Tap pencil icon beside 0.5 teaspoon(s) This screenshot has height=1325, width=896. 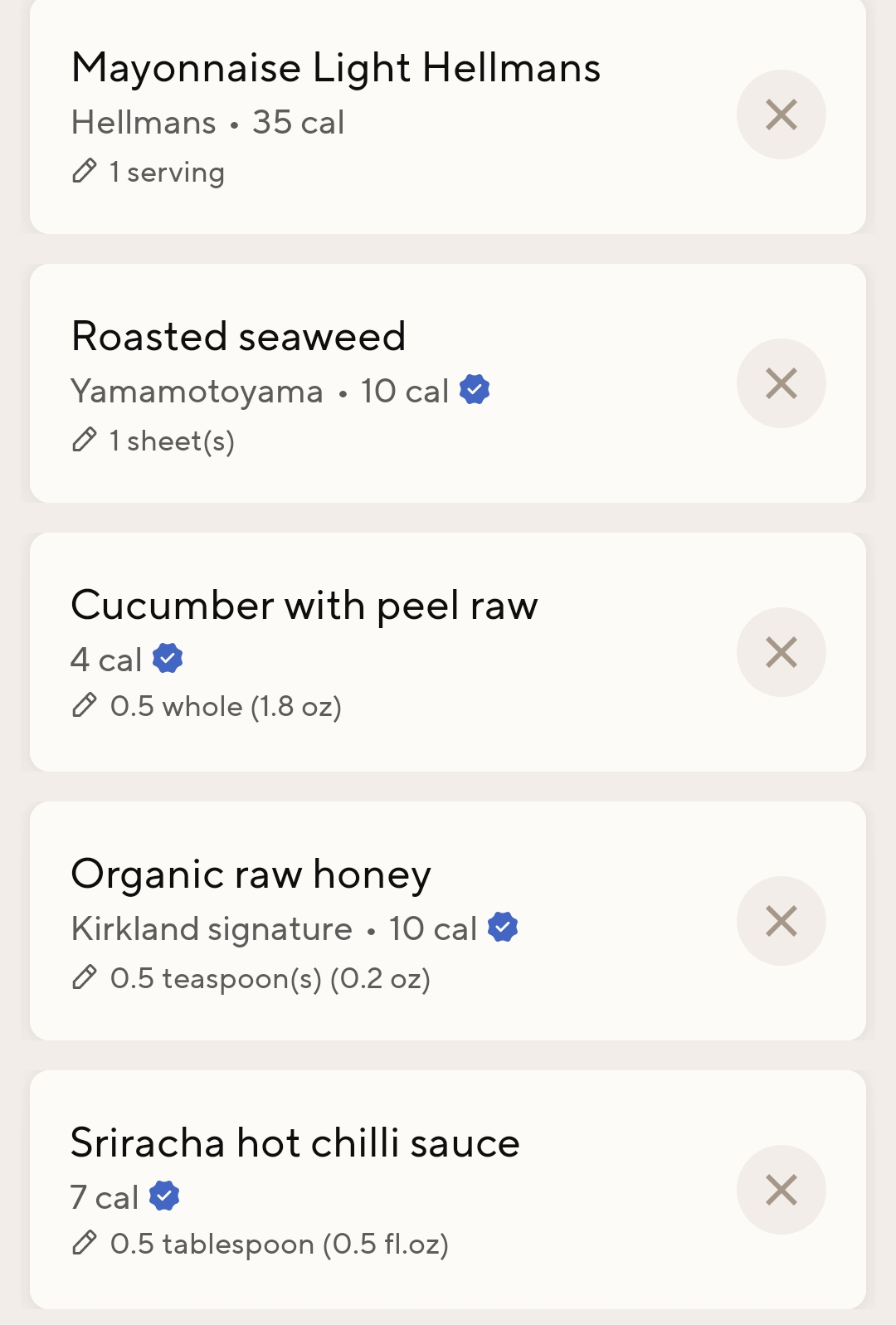pos(84,977)
